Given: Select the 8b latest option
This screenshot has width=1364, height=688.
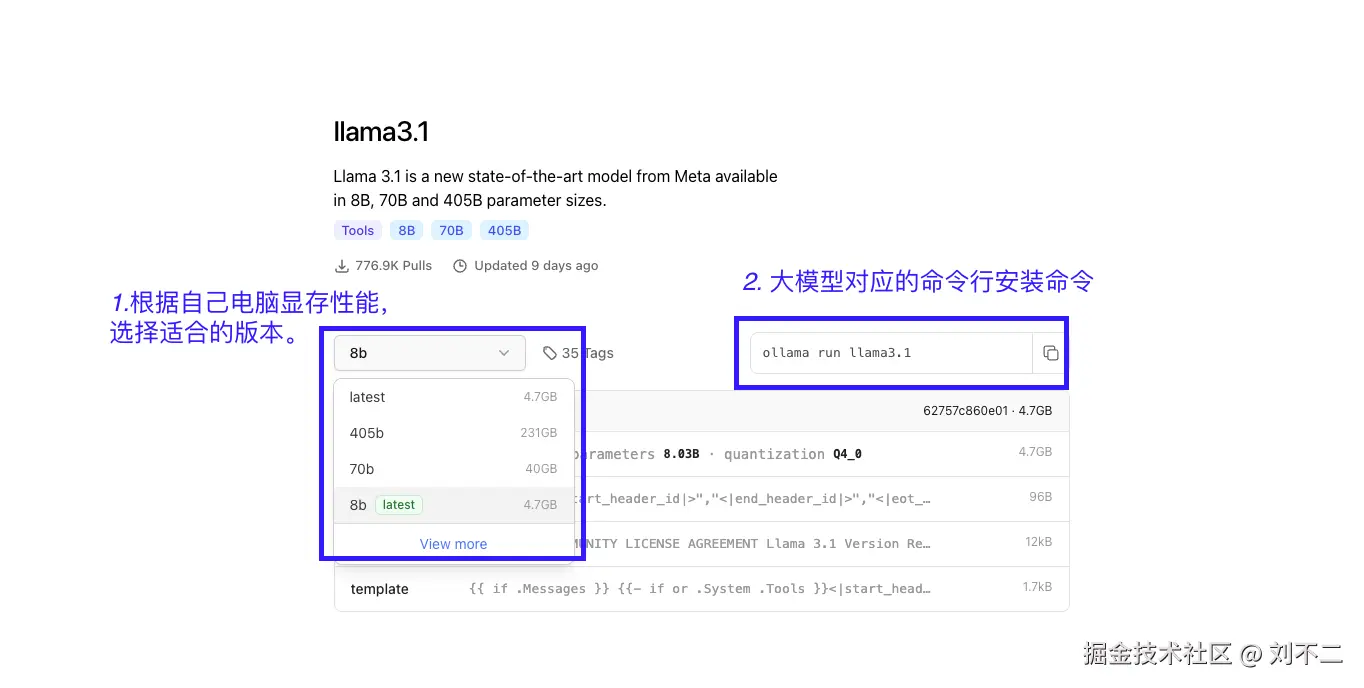Looking at the screenshot, I should pos(454,505).
